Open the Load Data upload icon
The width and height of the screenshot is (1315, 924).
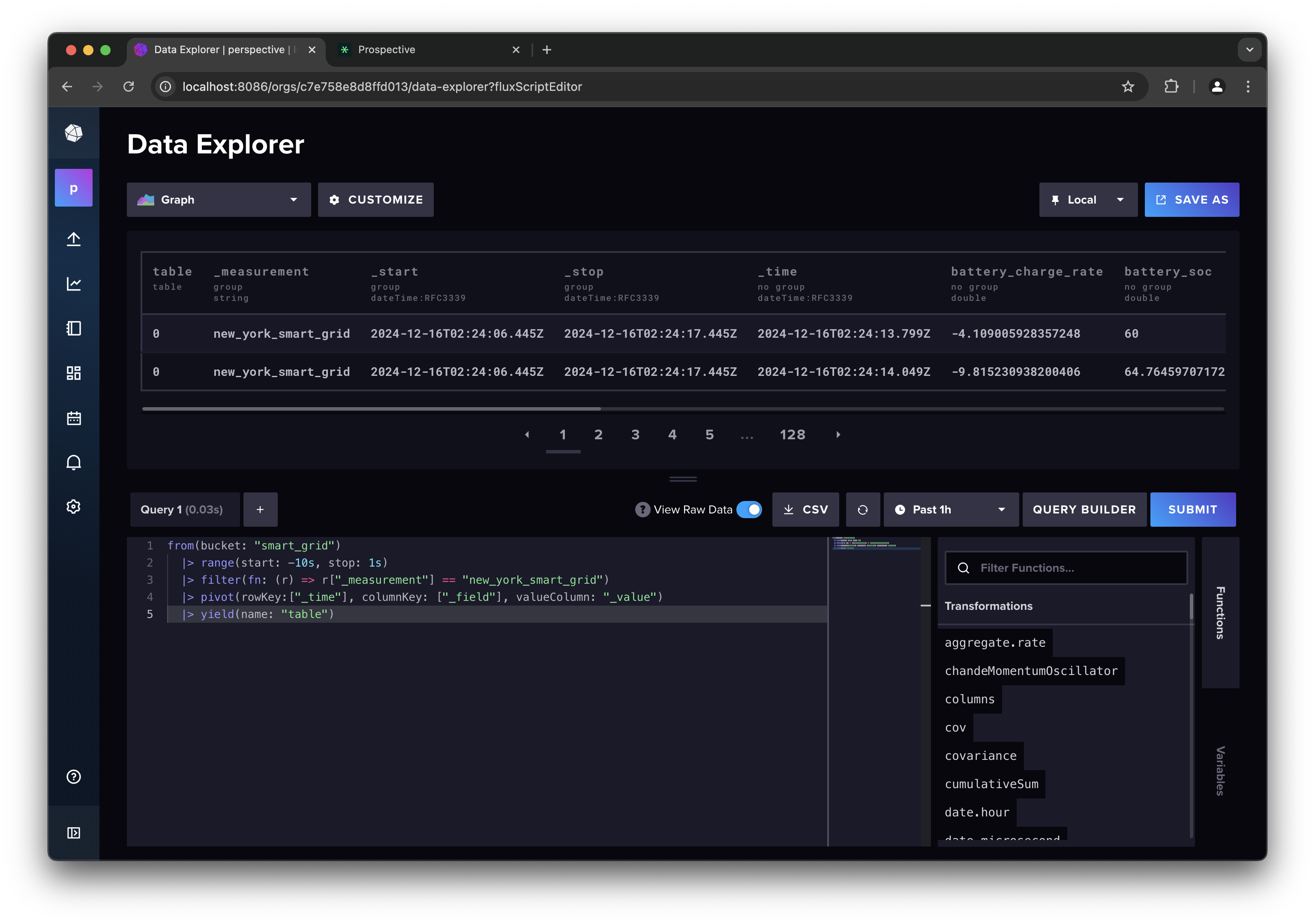click(x=73, y=239)
